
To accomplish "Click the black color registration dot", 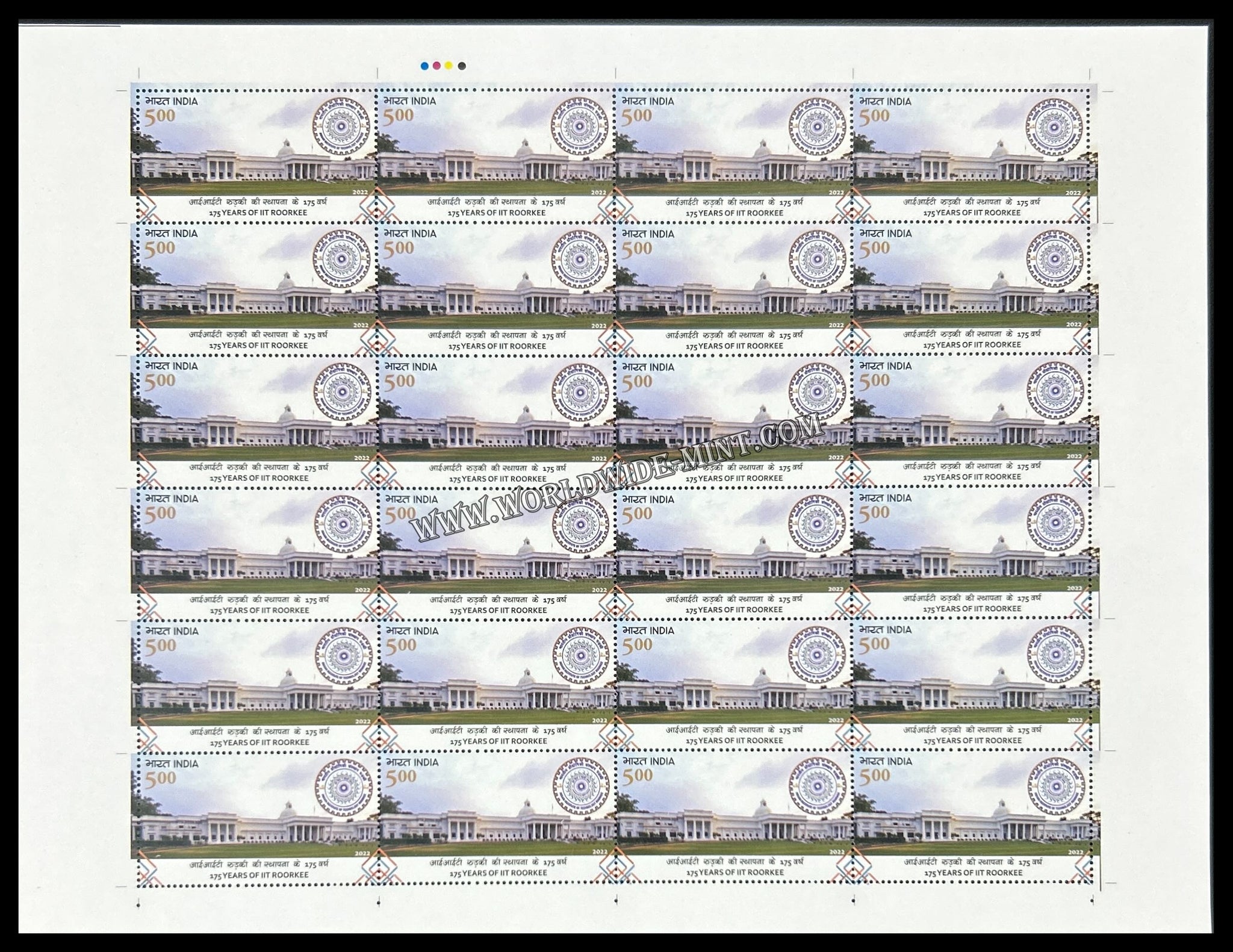I will pos(462,66).
